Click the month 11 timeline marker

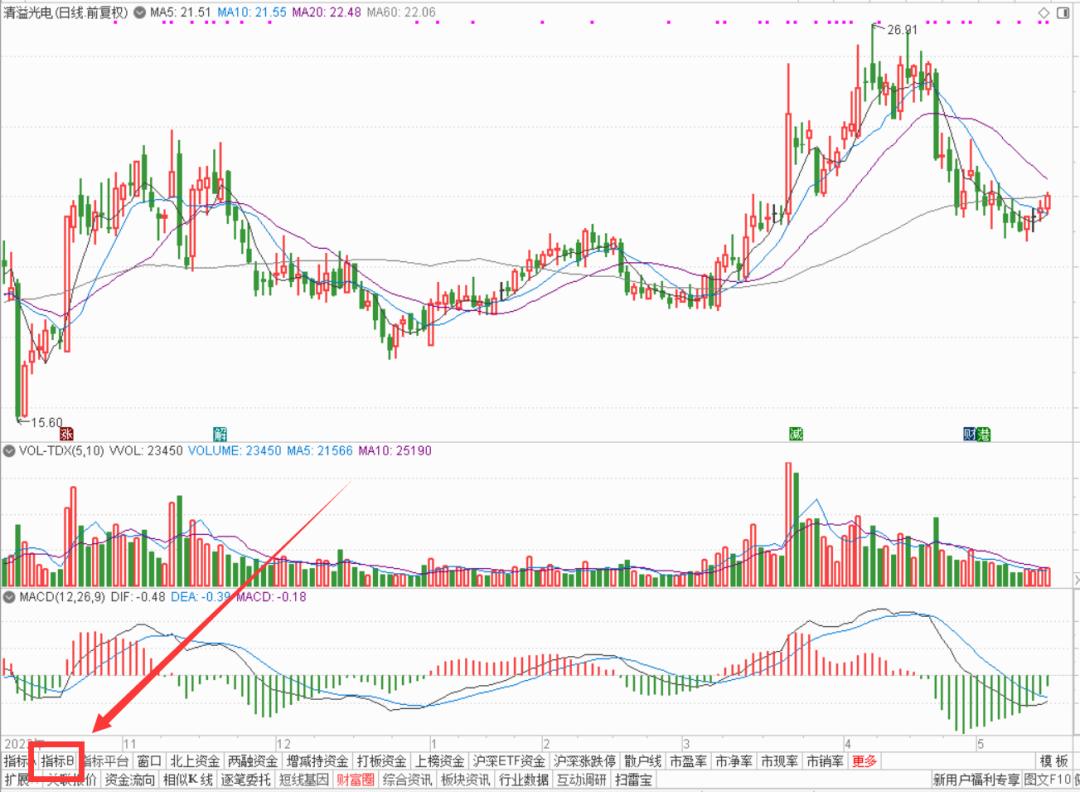pos(129,744)
